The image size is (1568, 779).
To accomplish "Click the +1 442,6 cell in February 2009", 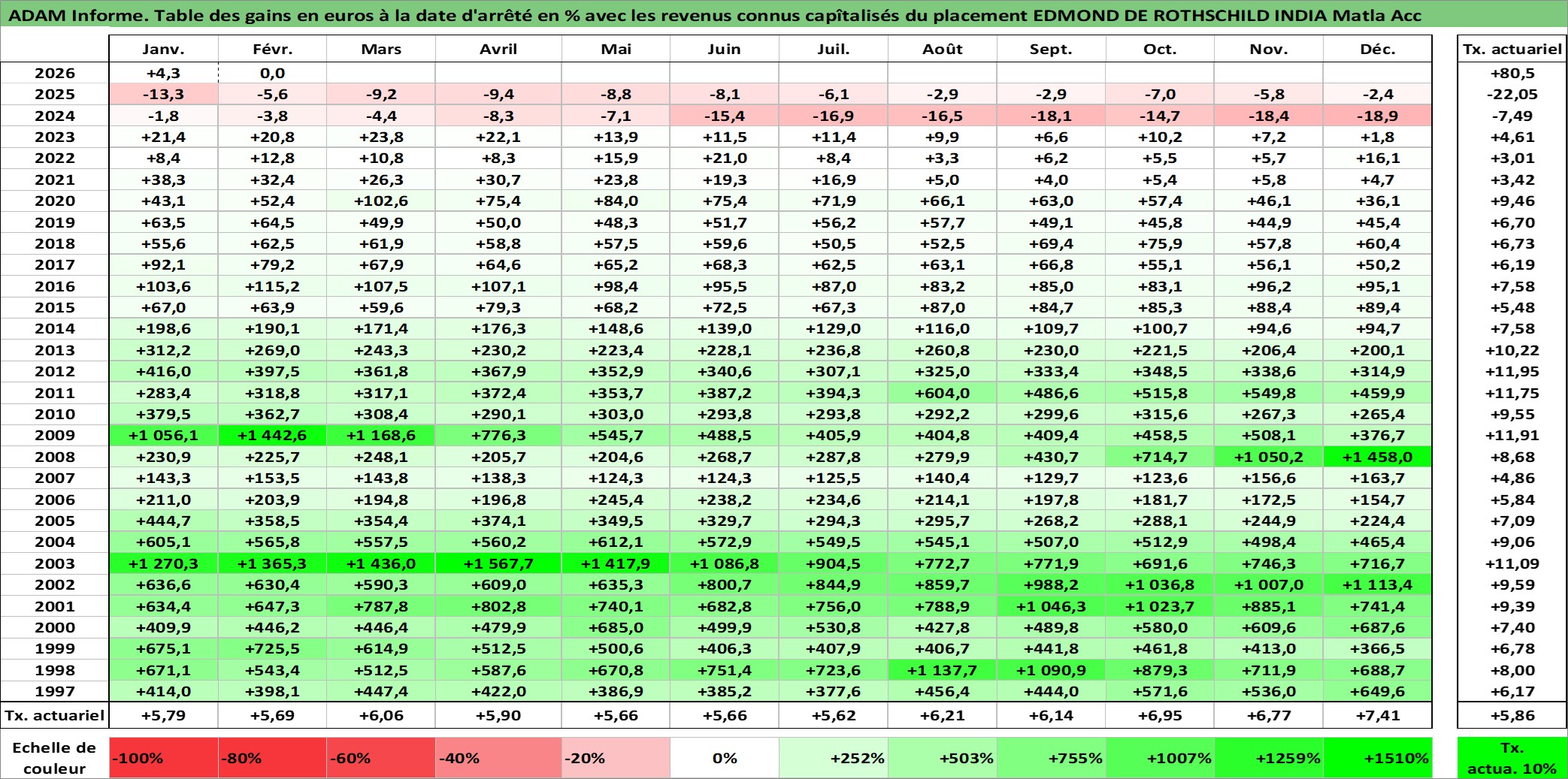I will 272,435.
